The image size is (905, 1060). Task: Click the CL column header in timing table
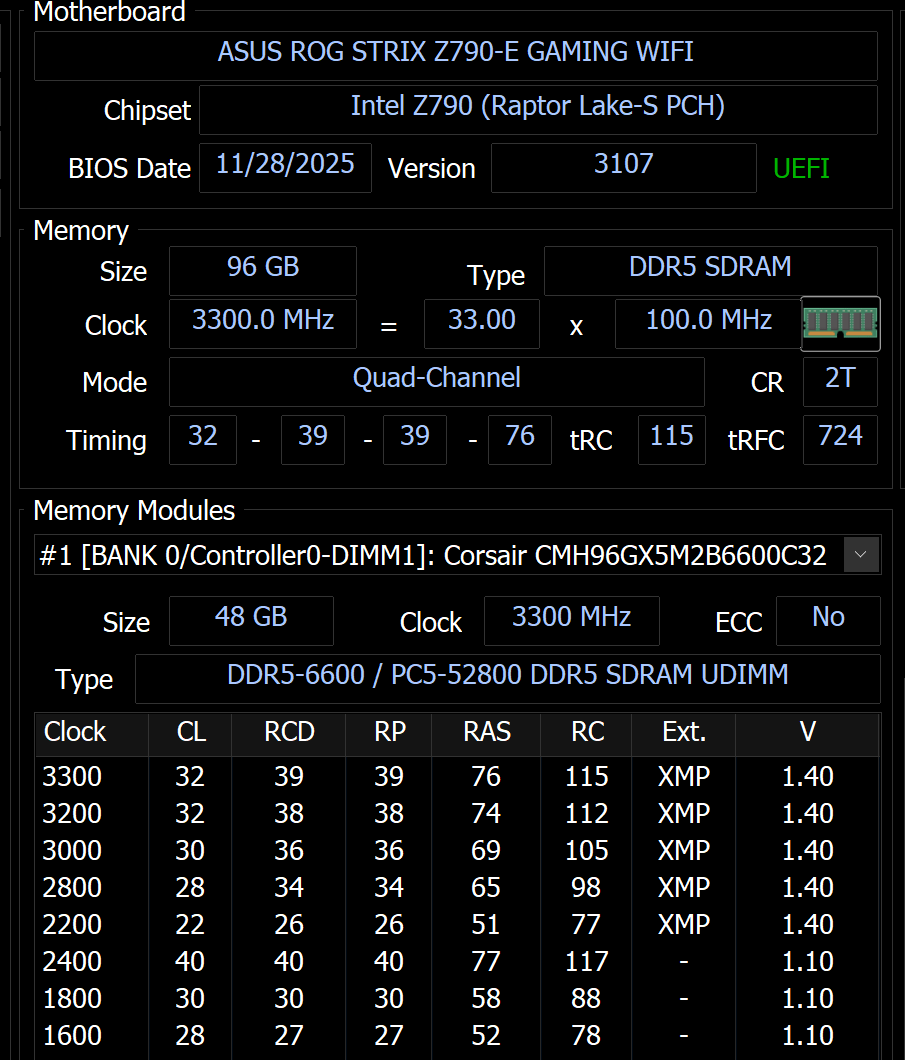(190, 732)
